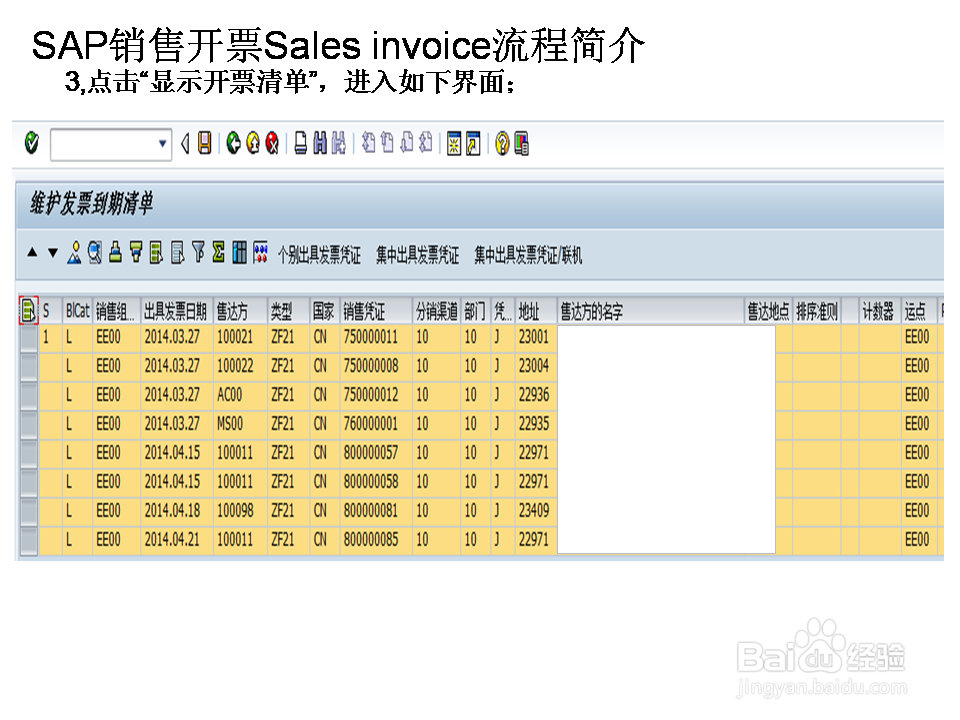Viewport: 960px width, 720px height.
Task: Click the 销售凭证 column header
Action: point(376,311)
